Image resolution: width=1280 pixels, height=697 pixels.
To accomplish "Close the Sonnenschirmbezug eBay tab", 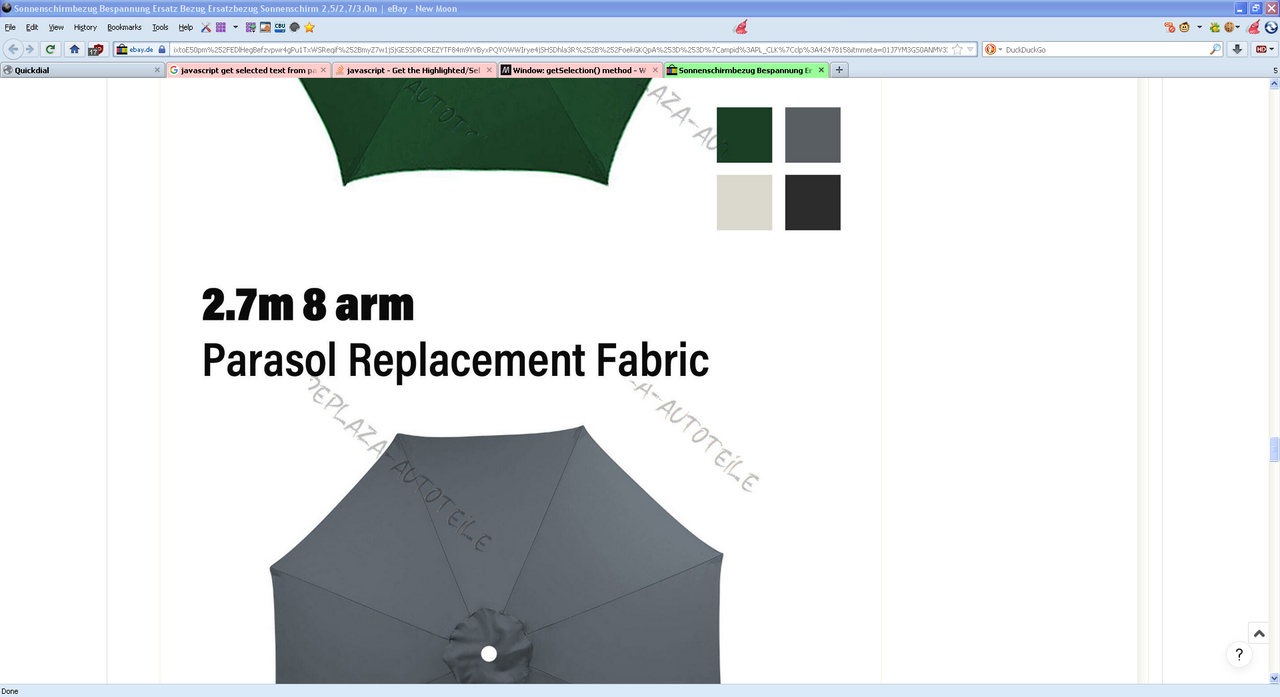I will pos(822,70).
